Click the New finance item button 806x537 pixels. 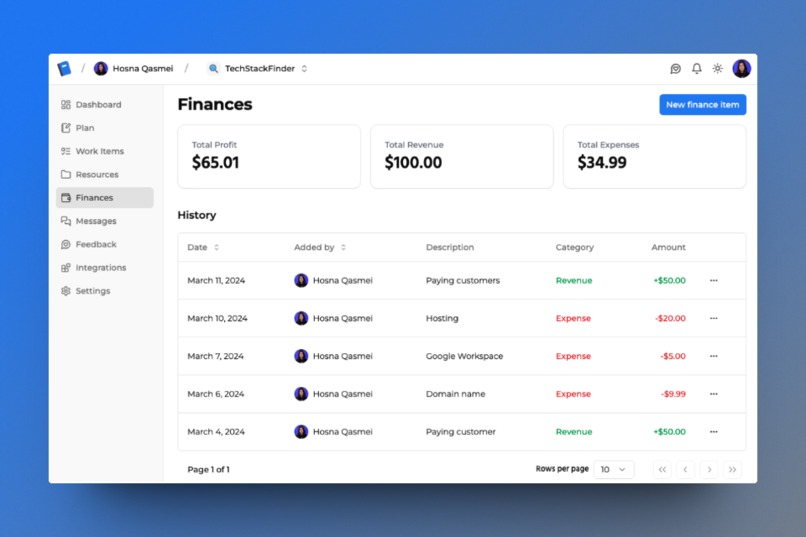click(703, 105)
